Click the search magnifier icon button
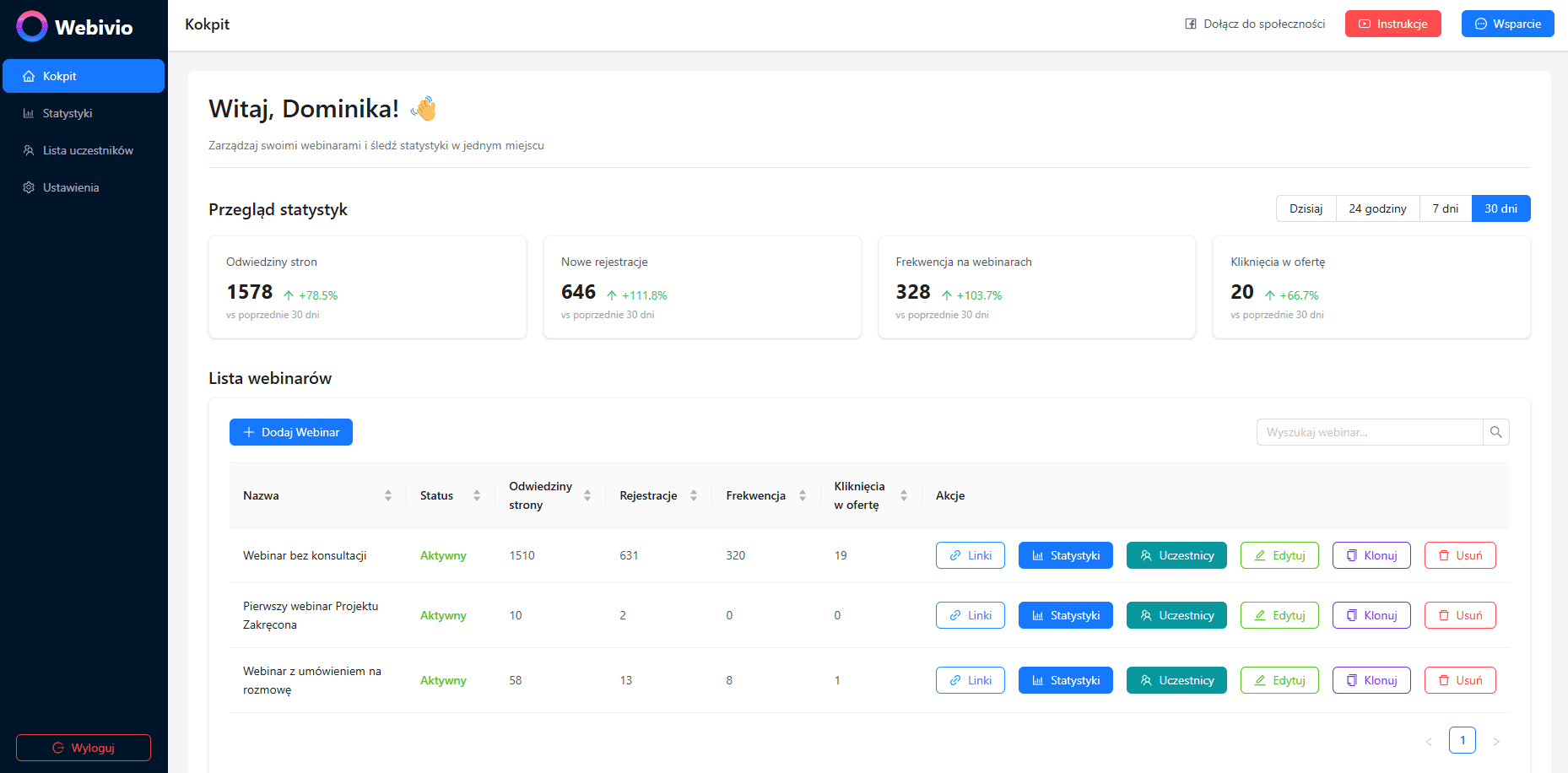 1495,432
